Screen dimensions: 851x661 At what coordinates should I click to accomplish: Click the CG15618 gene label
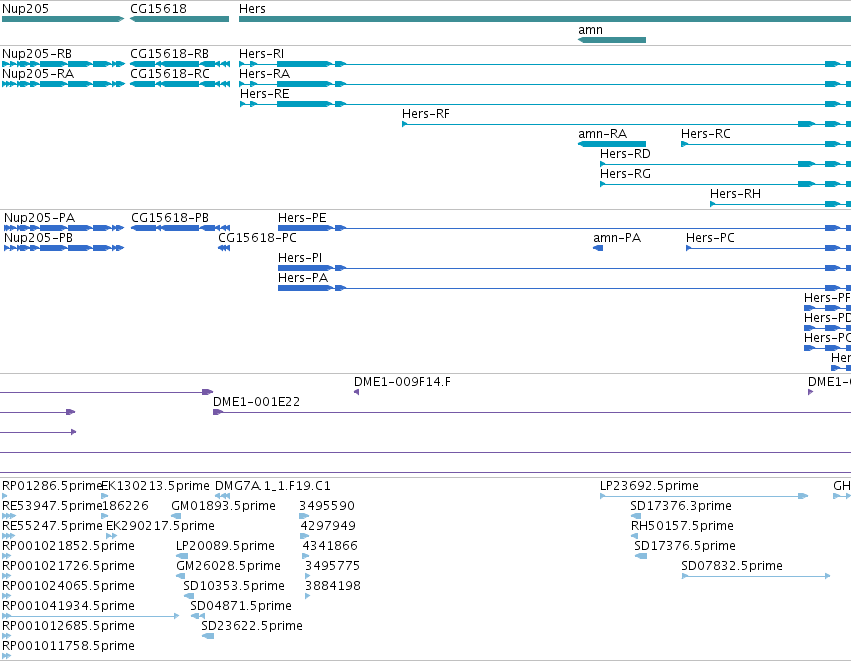pos(158,9)
